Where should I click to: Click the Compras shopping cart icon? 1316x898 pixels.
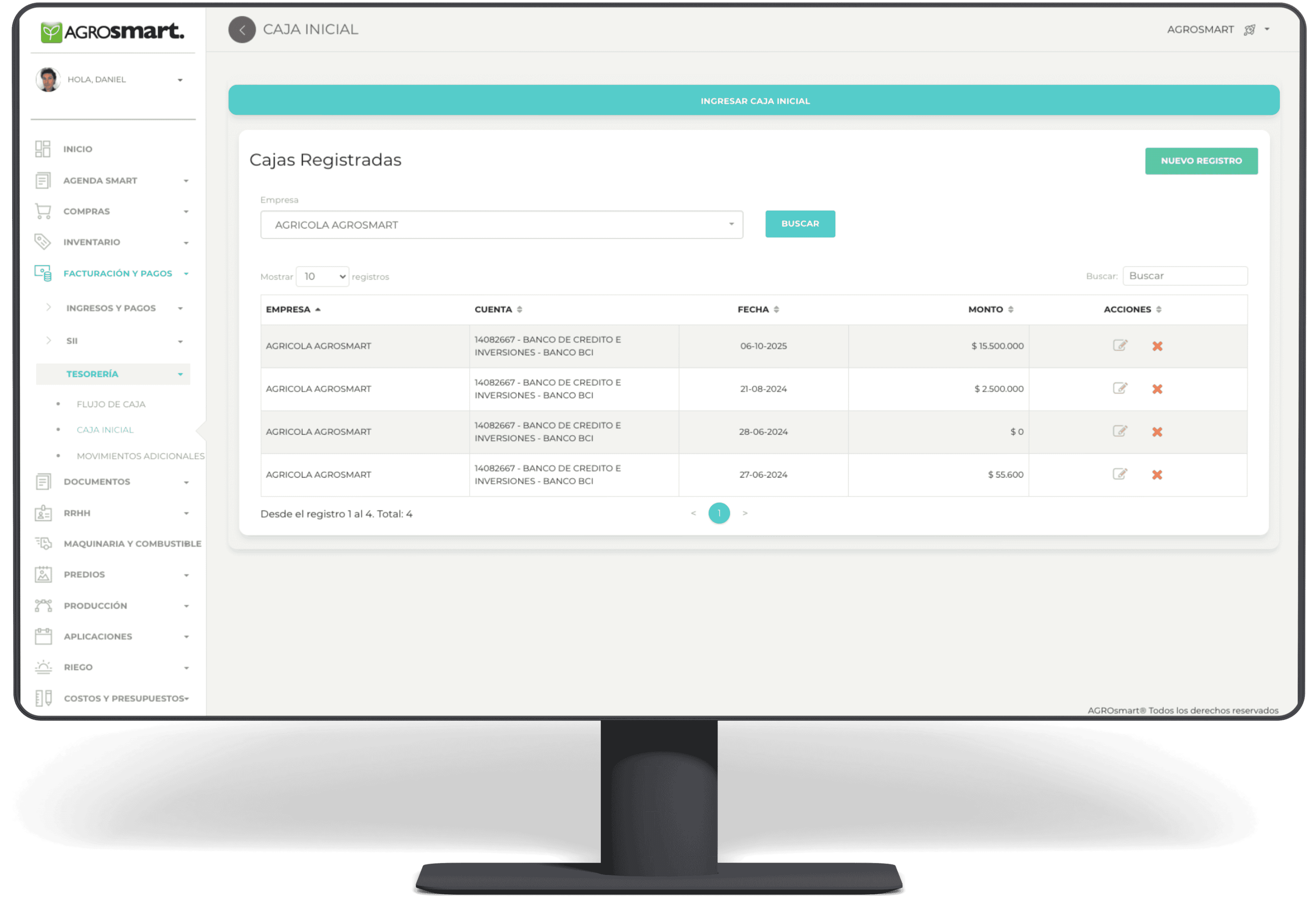click(42, 211)
